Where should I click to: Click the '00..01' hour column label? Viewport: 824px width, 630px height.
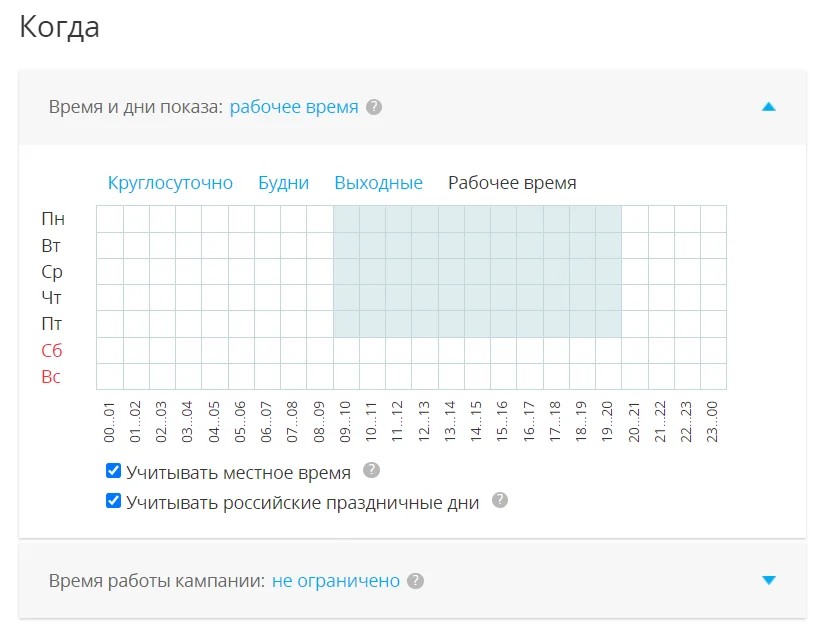pos(110,421)
